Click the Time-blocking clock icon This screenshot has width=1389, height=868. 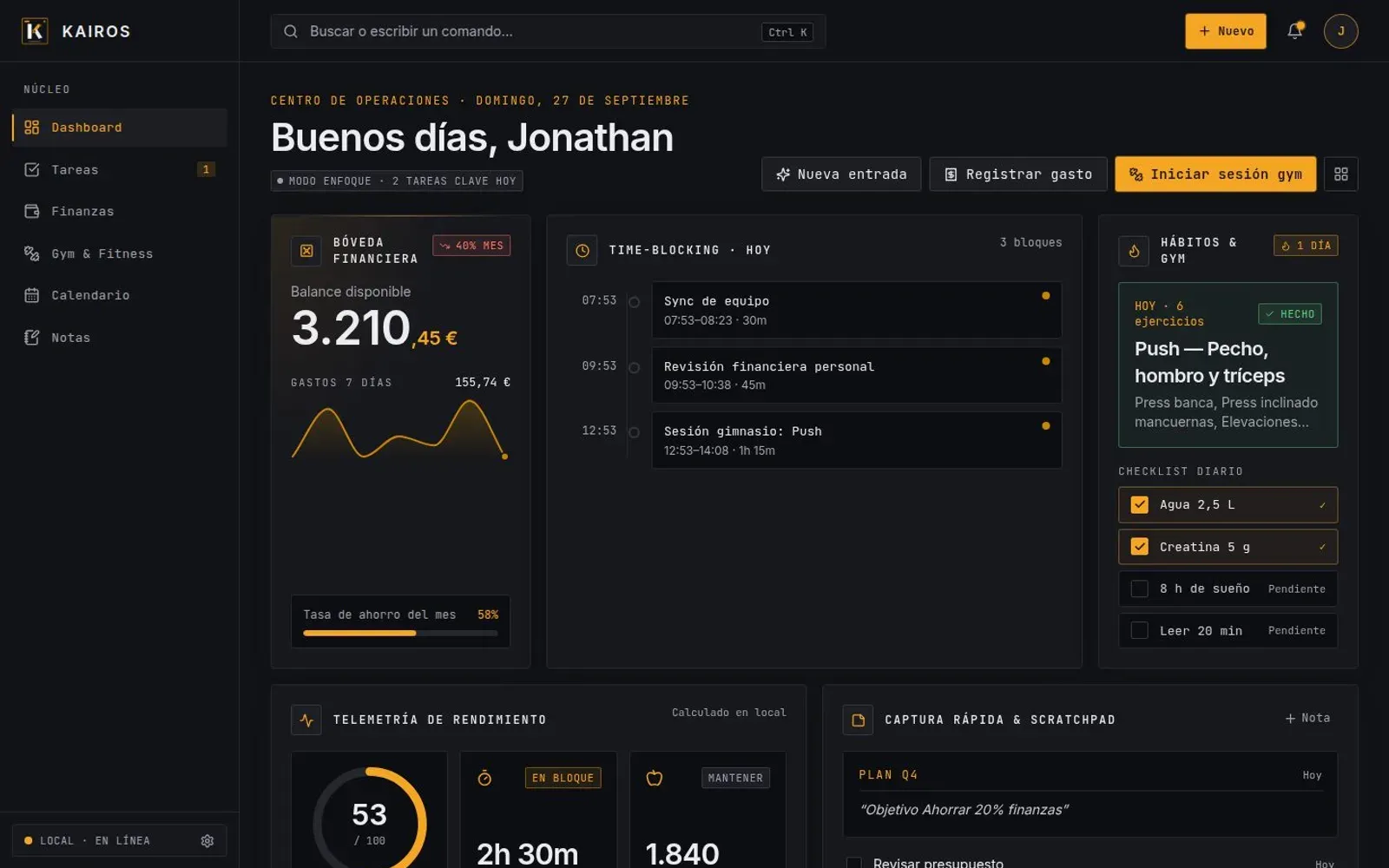[583, 250]
